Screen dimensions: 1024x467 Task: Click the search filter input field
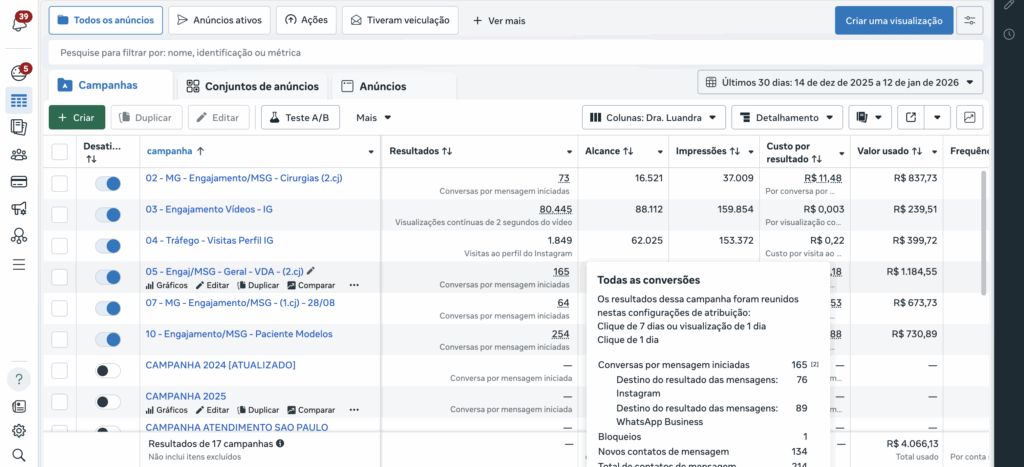pos(400,53)
